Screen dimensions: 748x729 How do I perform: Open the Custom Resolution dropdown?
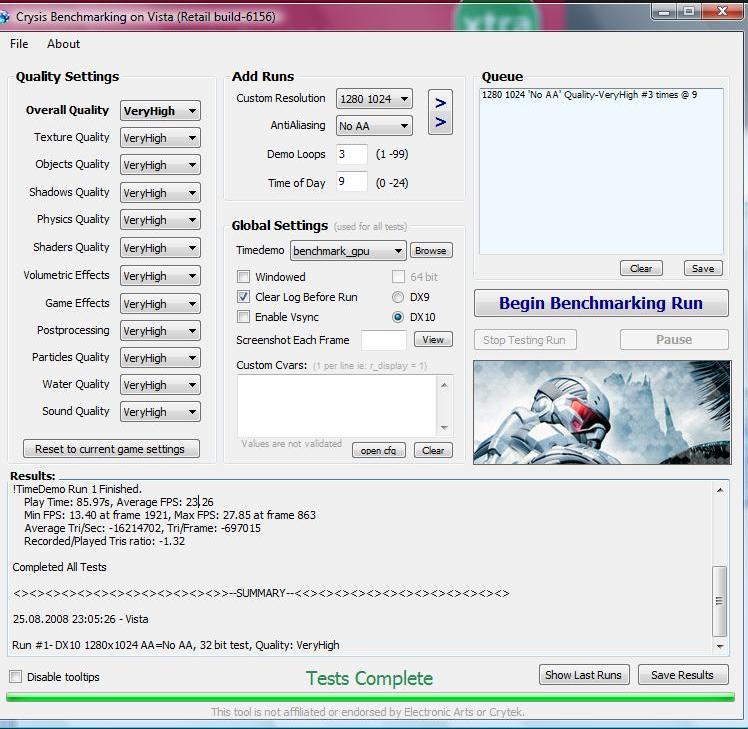point(374,99)
